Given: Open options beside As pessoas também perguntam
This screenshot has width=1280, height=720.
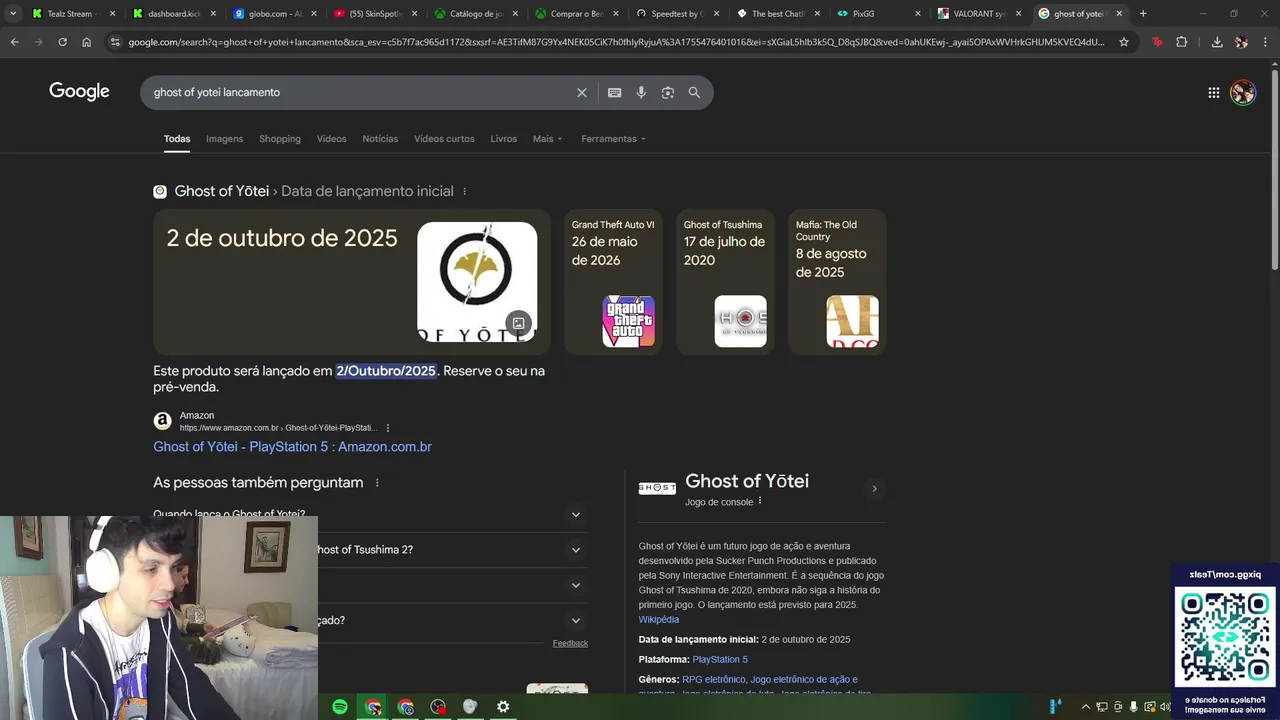Looking at the screenshot, I should pyautogui.click(x=377, y=483).
